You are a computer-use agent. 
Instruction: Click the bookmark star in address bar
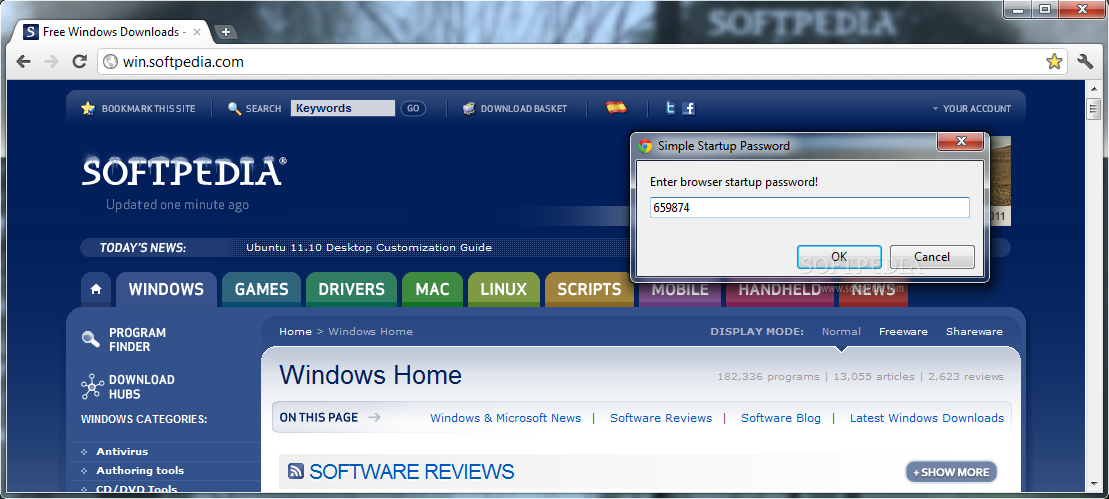(1054, 61)
